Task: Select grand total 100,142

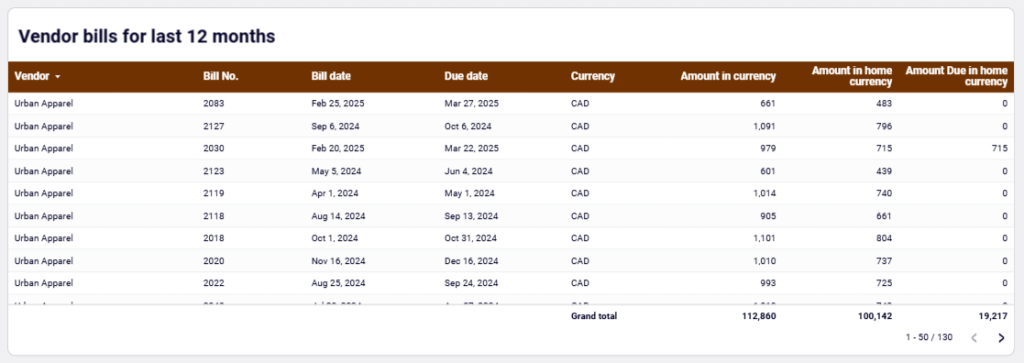Action: 875,316
